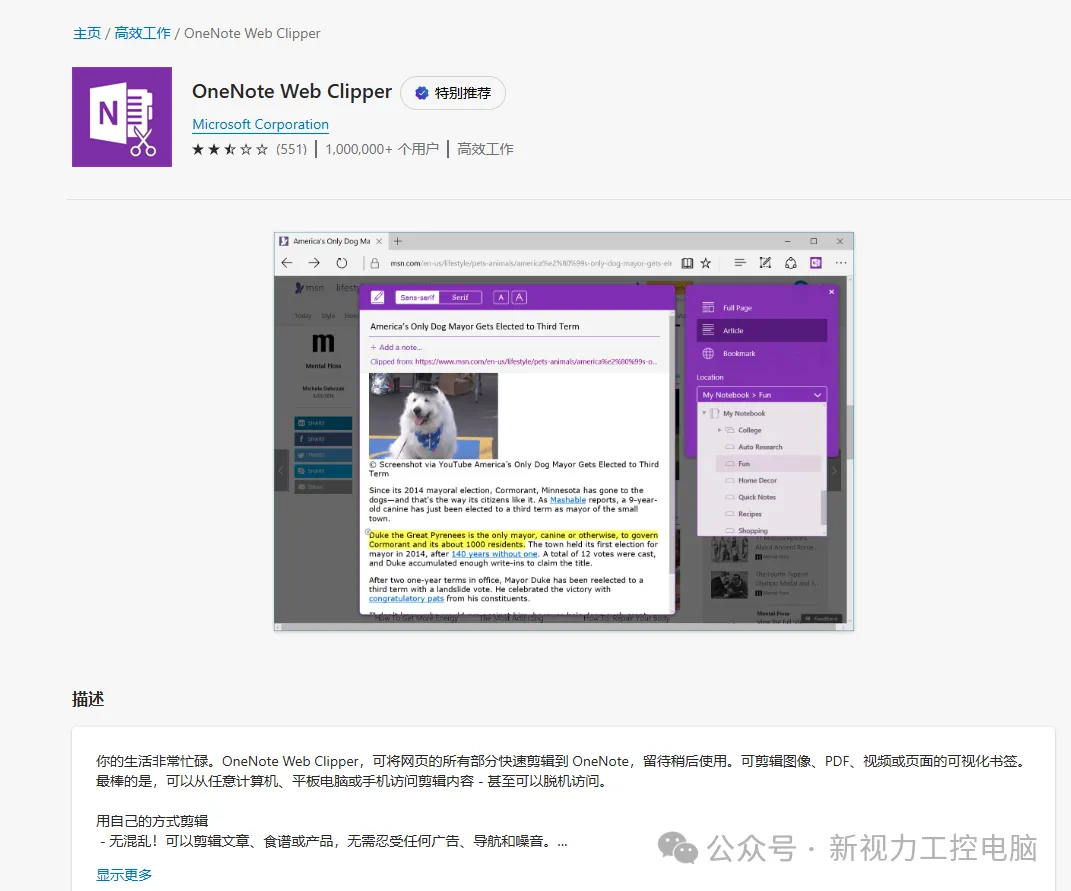Viewport: 1071px width, 891px height.
Task: Click 显示更多 to expand the description
Action: click(x=124, y=875)
